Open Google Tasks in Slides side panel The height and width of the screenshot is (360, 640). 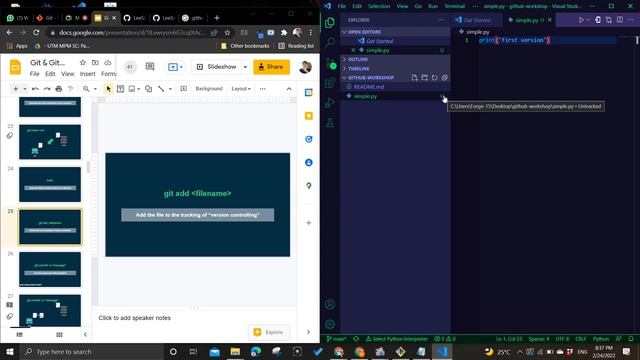point(309,139)
